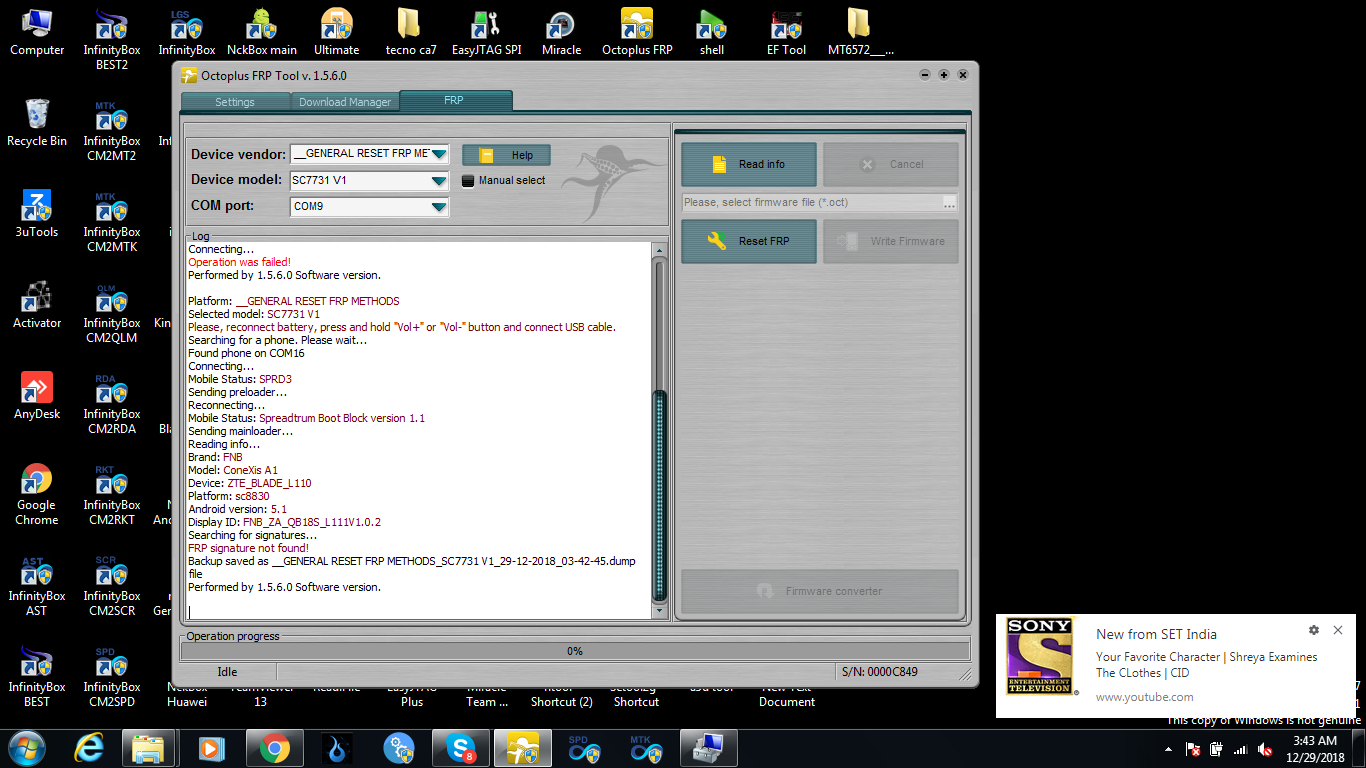Open the Ultimate desktop shortcut
The height and width of the screenshot is (768, 1366).
[336, 32]
